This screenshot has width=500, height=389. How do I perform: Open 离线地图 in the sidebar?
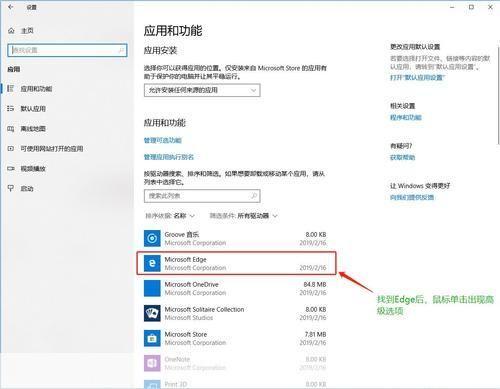point(33,129)
